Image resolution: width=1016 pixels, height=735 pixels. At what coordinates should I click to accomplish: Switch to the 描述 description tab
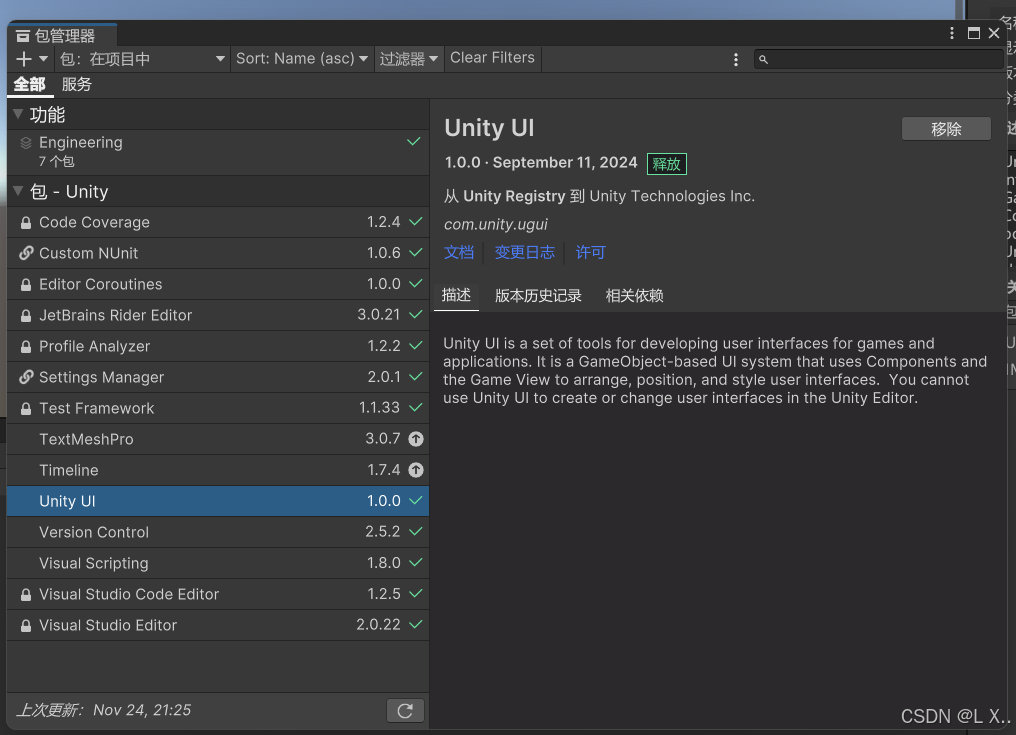pos(456,296)
